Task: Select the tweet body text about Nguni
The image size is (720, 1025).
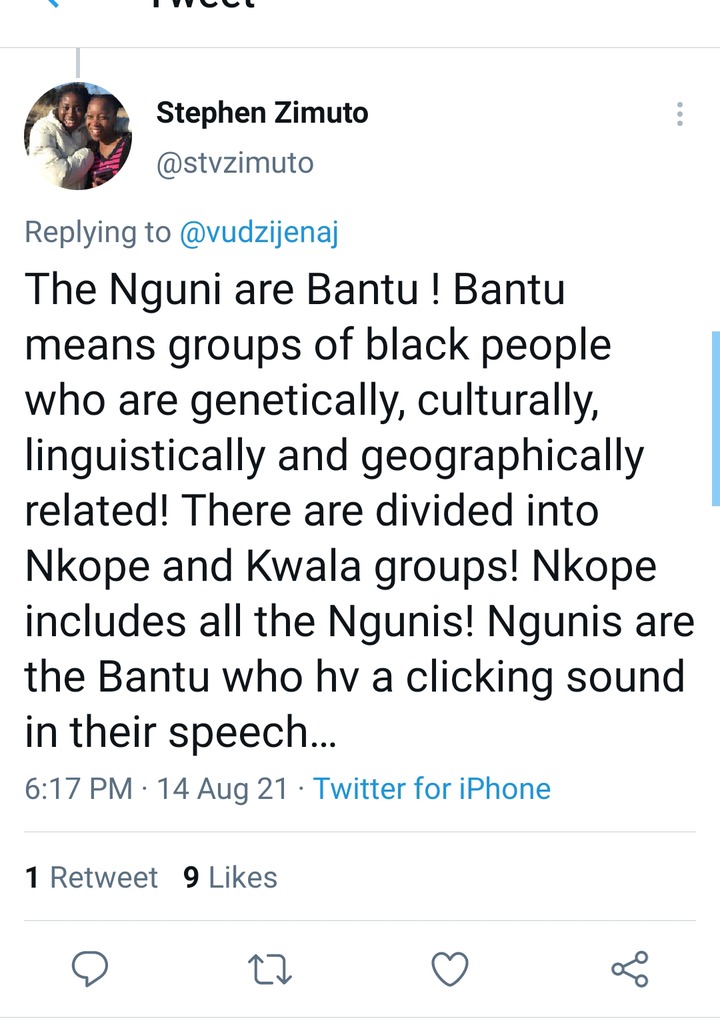Action: 360,511
